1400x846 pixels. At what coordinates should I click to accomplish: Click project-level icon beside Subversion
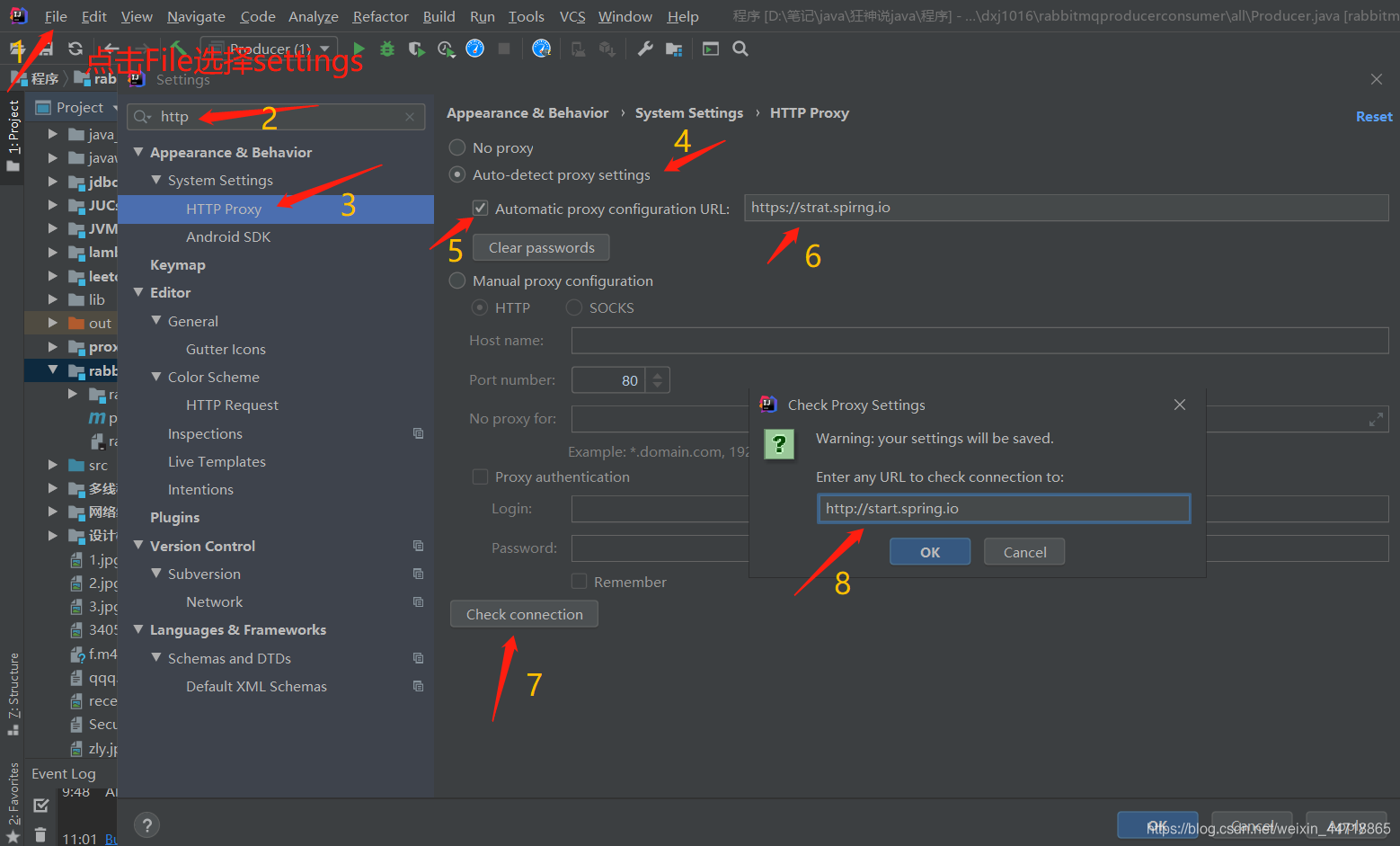418,574
